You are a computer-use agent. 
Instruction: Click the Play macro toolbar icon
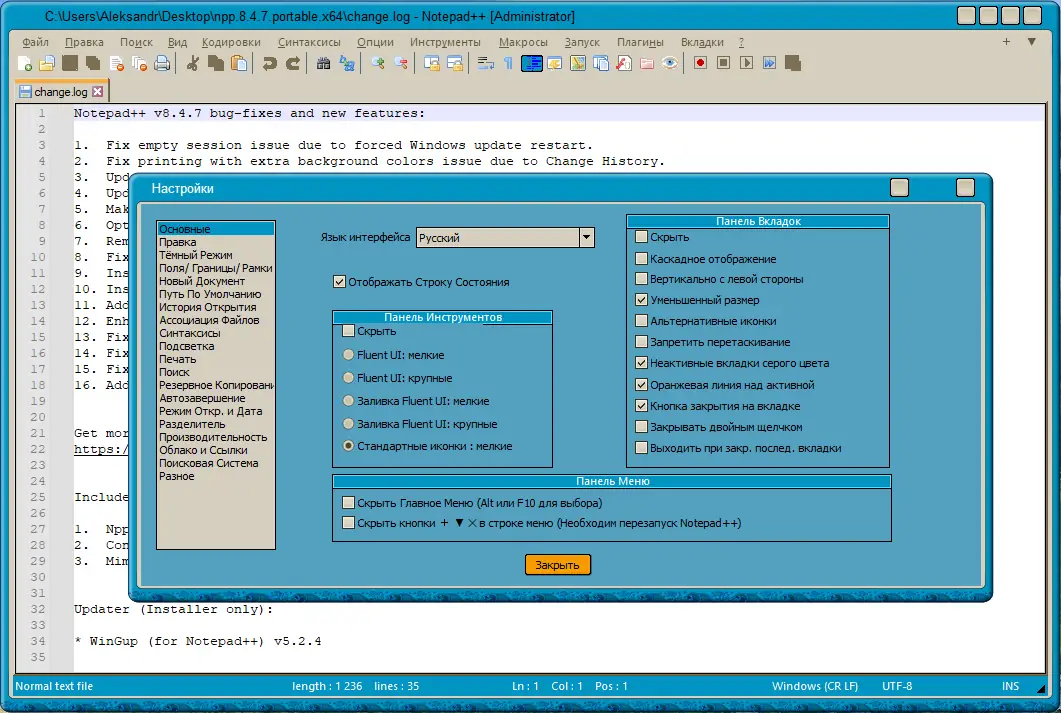(746, 63)
